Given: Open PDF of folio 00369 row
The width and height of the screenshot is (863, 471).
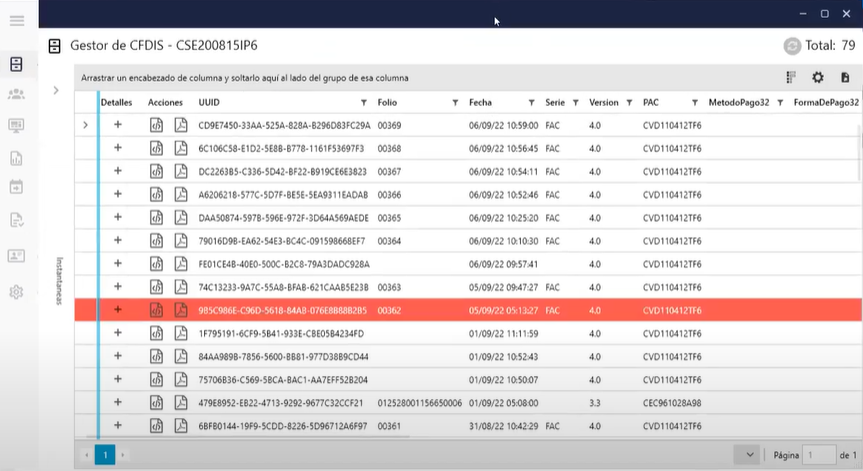Looking at the screenshot, I should click(181, 125).
